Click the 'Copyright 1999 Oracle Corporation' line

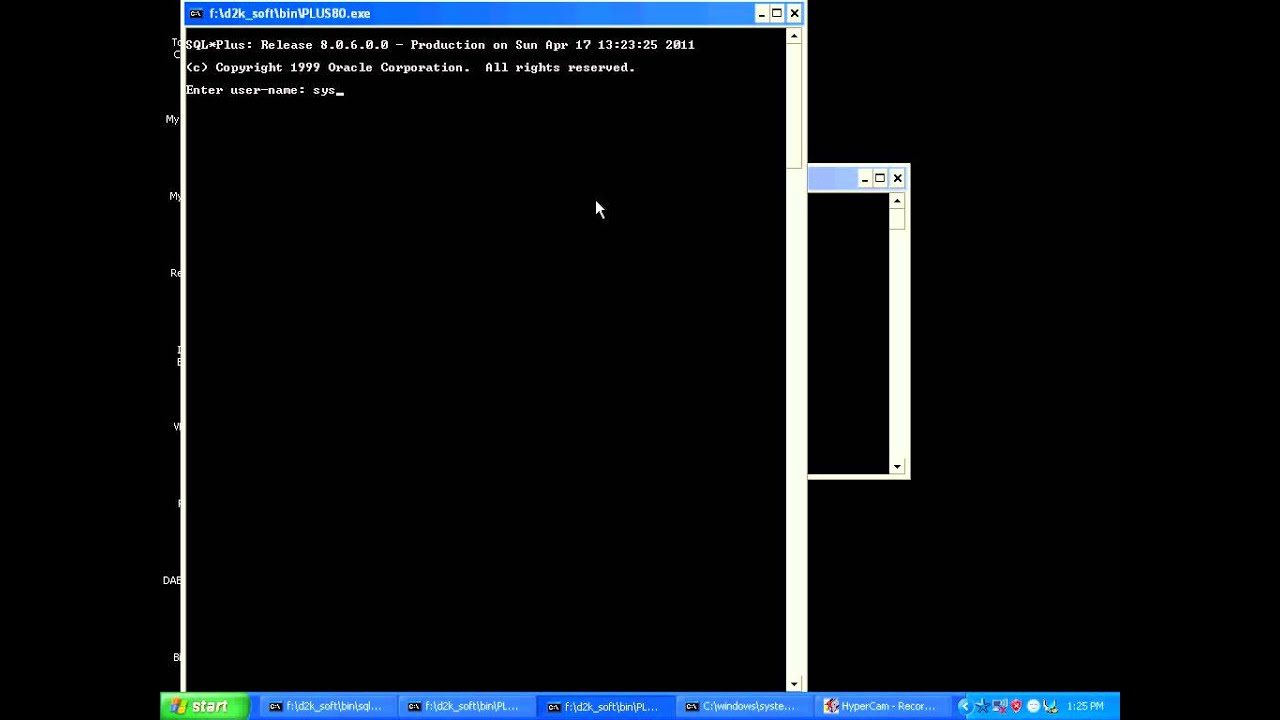pos(410,68)
